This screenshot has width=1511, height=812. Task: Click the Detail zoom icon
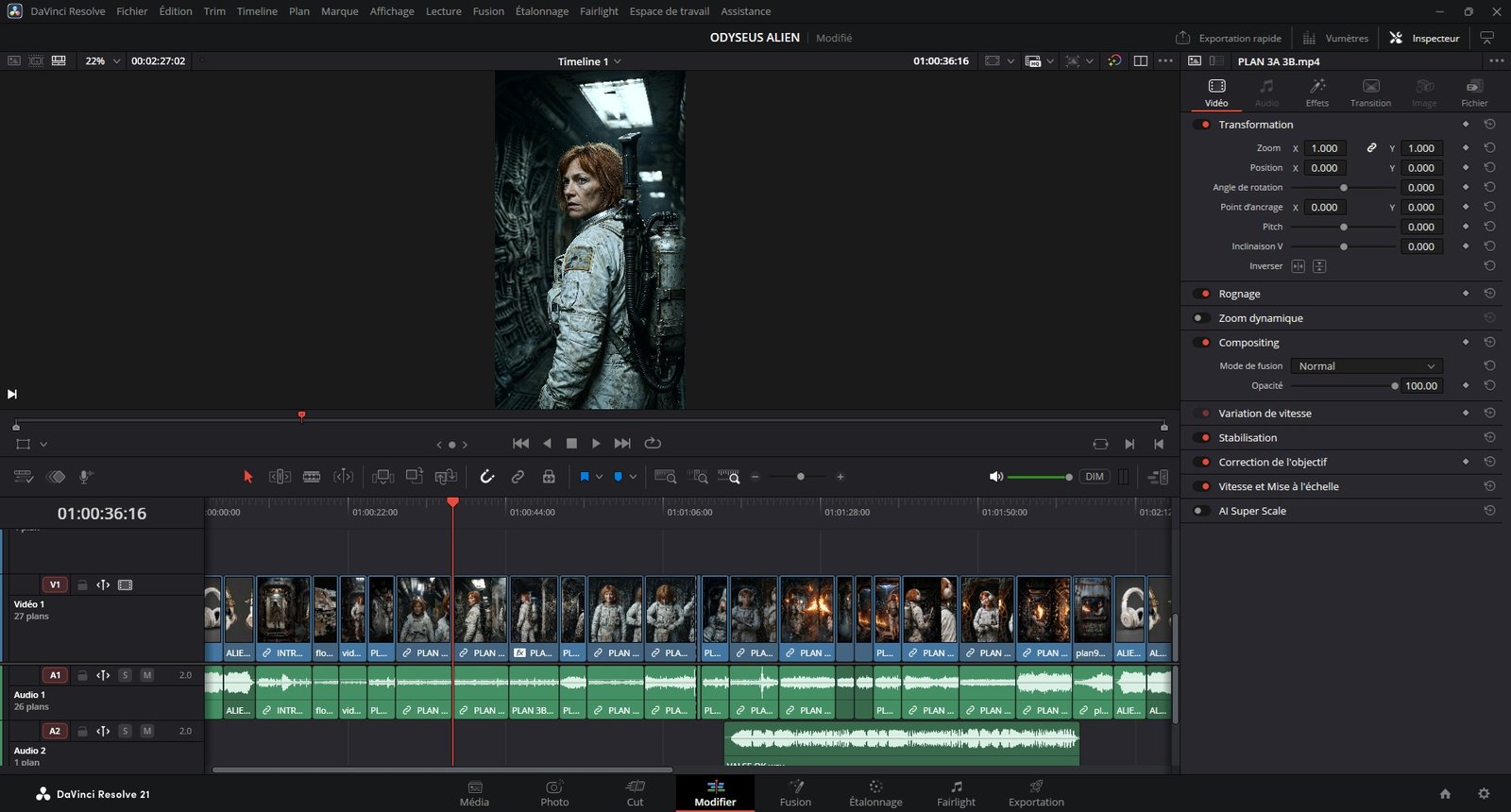click(698, 477)
